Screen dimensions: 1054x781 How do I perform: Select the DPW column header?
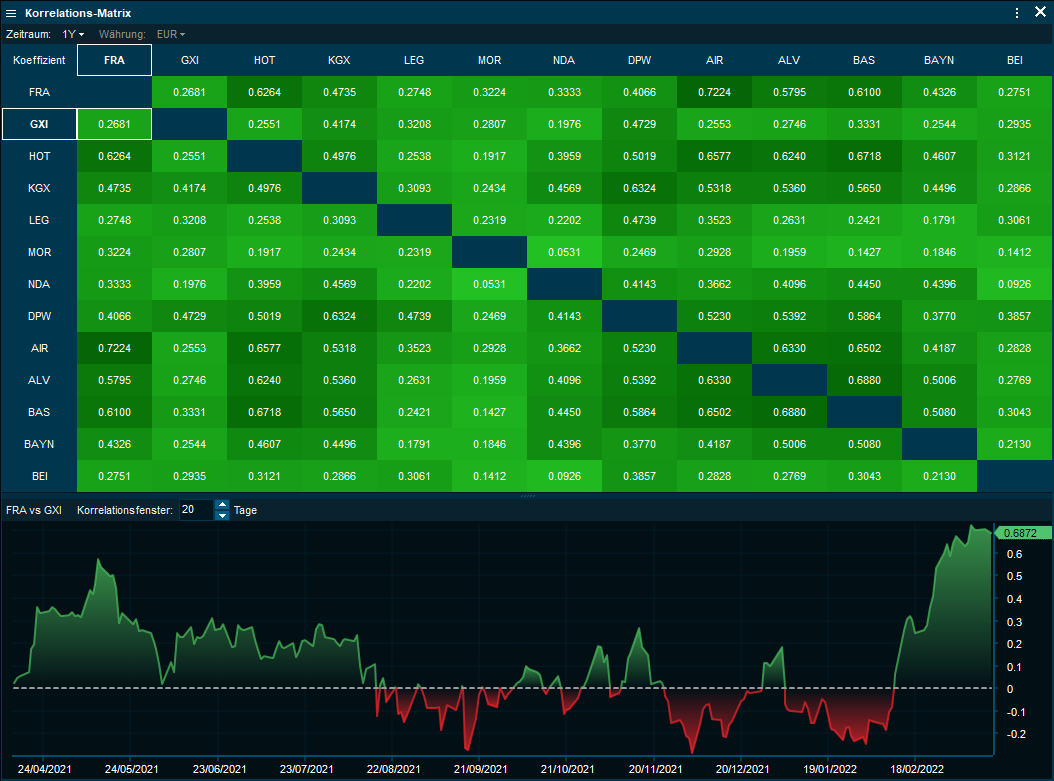tap(639, 60)
